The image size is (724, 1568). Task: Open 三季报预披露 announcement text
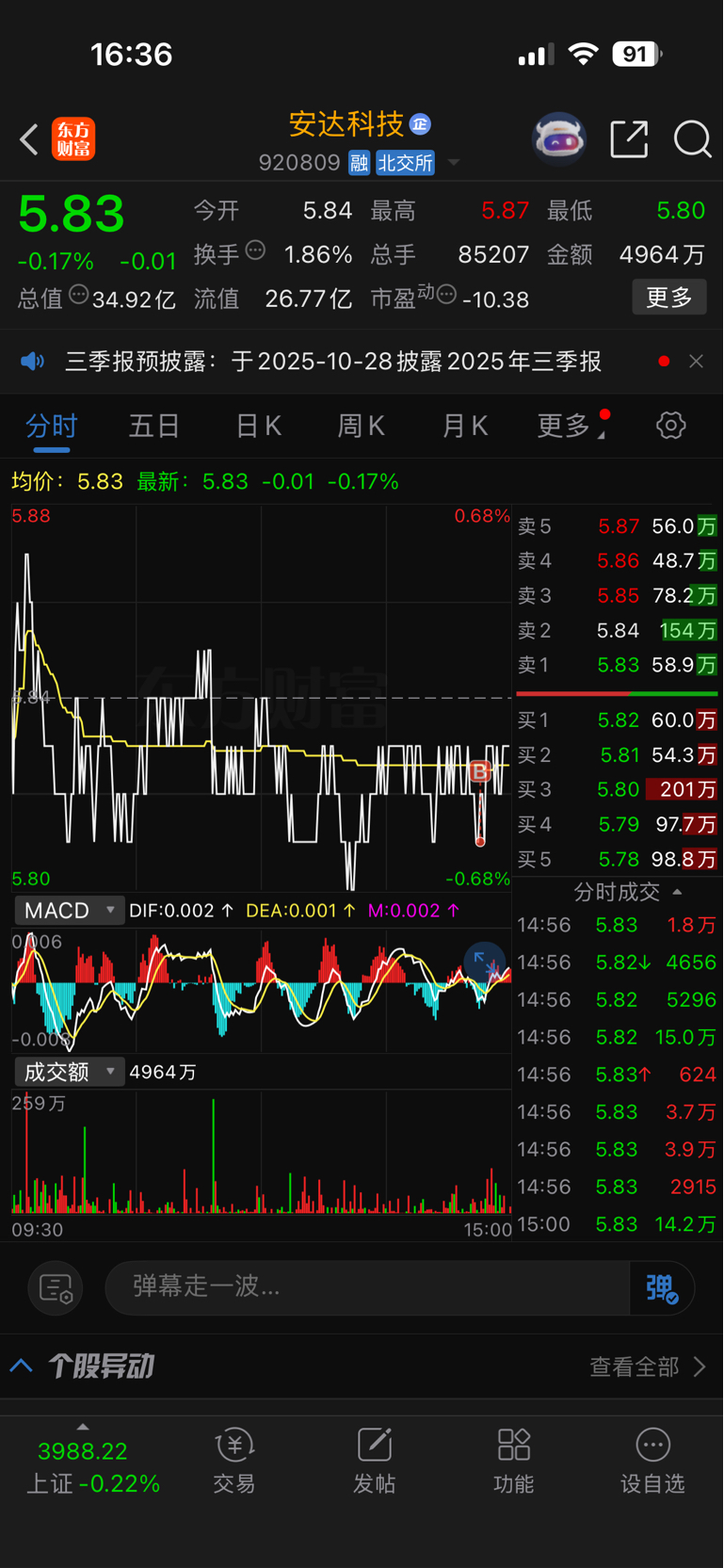[x=333, y=362]
